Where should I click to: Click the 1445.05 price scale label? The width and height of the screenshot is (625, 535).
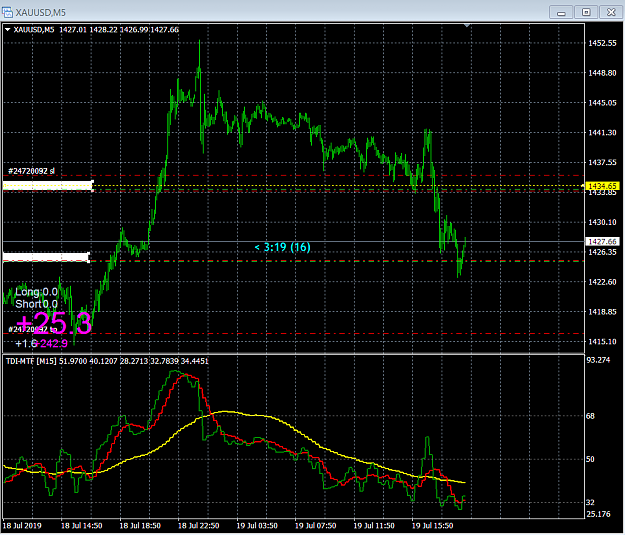(x=602, y=103)
